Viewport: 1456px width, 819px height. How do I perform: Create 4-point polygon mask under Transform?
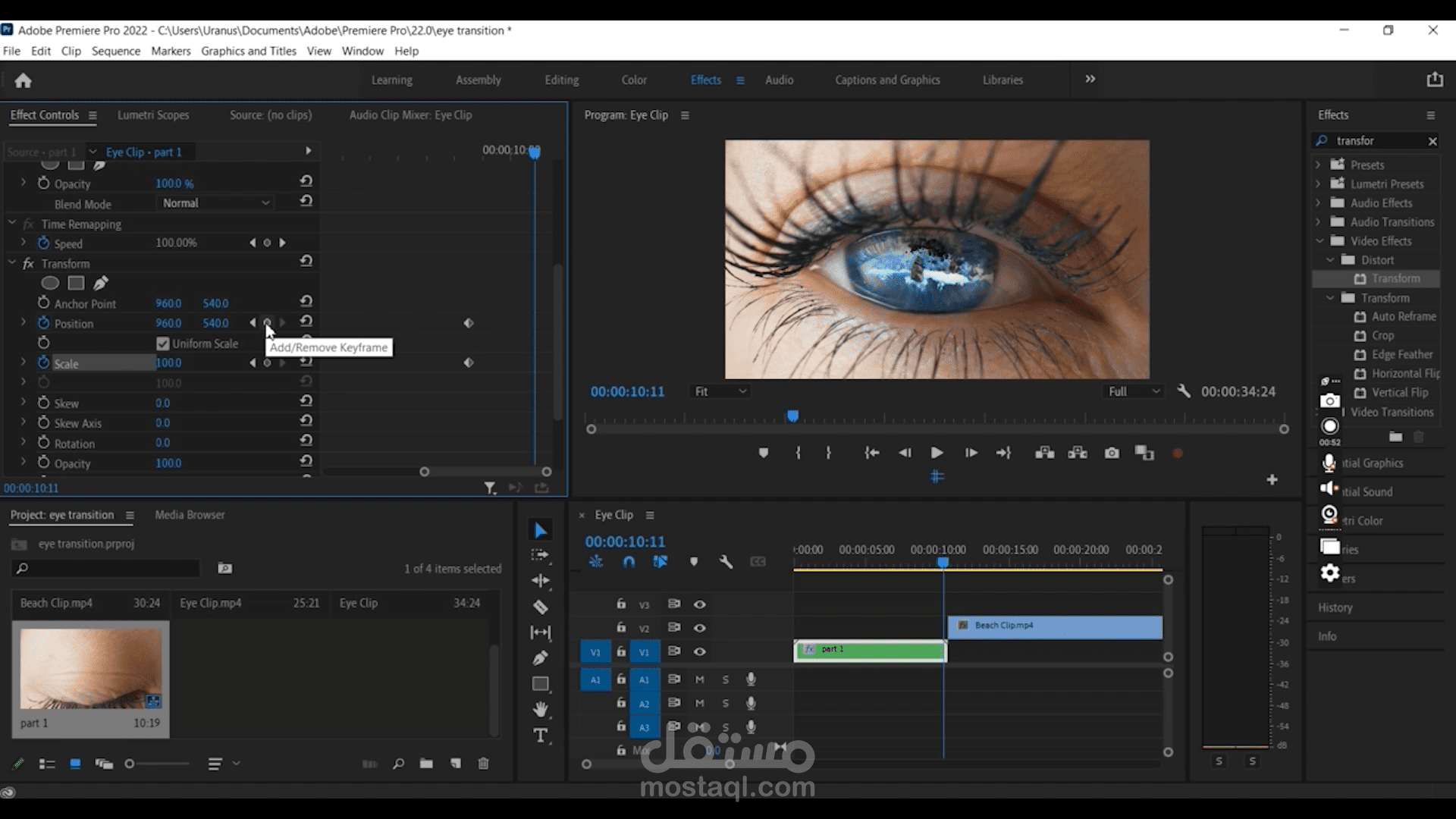(x=76, y=283)
